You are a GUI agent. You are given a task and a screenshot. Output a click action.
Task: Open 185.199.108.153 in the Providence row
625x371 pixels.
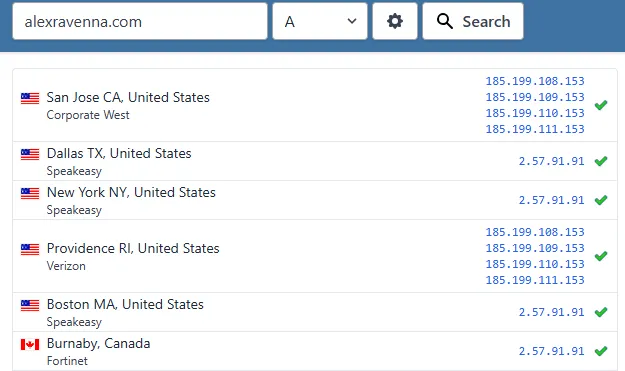[535, 232]
